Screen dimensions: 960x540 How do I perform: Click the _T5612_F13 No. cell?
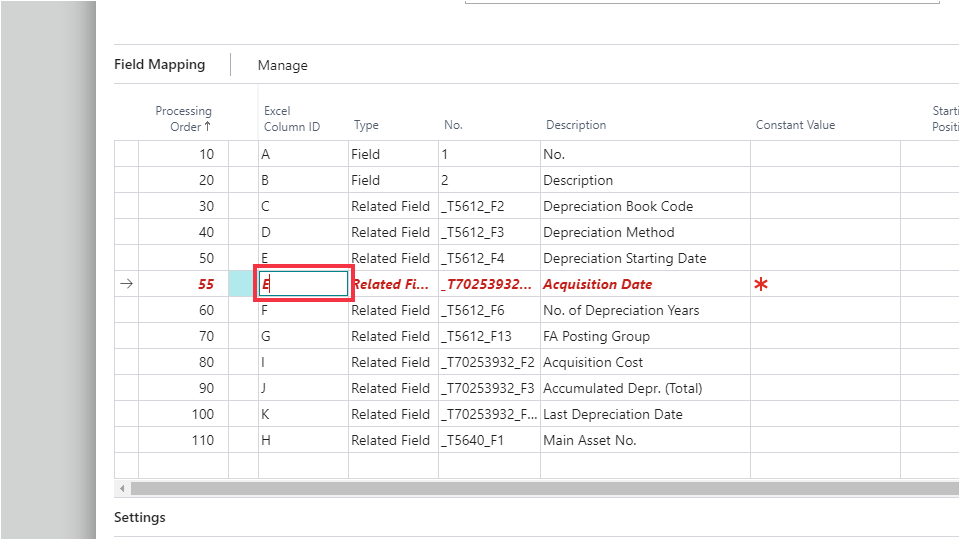click(478, 336)
